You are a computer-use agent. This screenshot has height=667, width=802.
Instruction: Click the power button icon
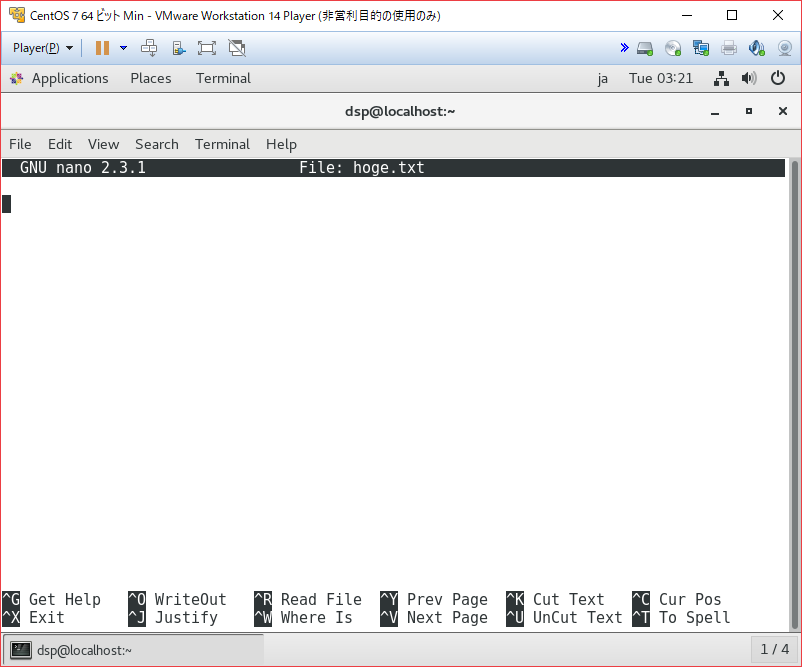click(x=778, y=78)
